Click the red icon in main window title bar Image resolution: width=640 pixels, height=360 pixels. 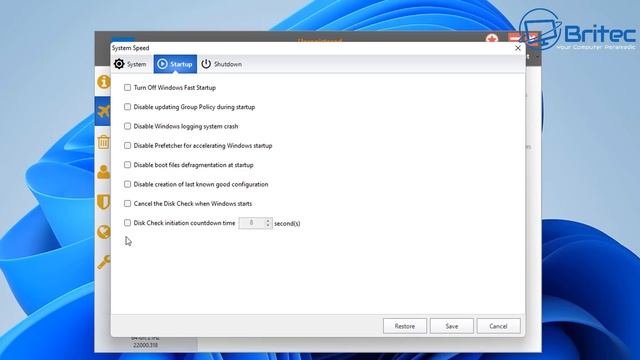(x=492, y=38)
